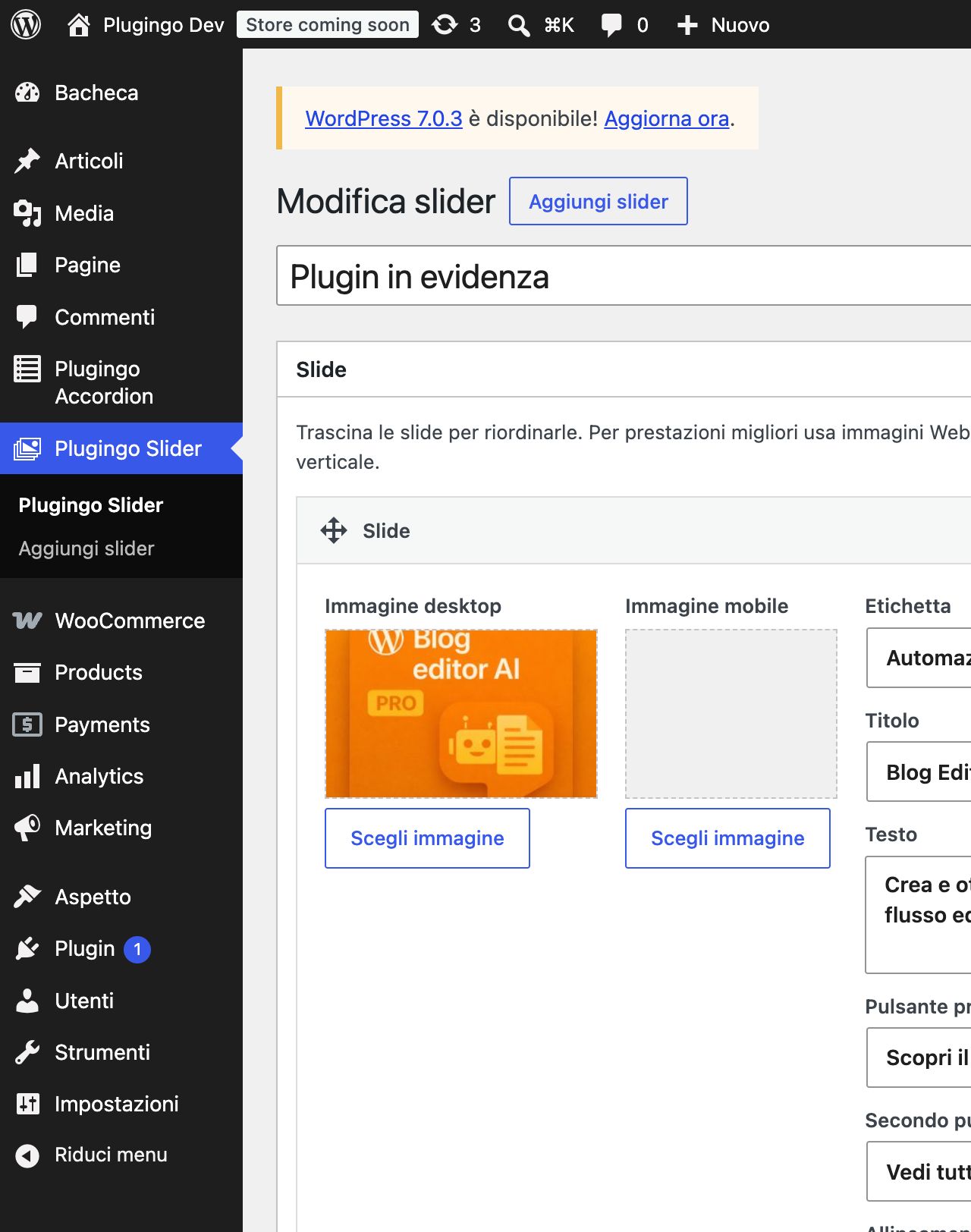Click the Aggiungi slider button near heading
Viewport: 971px width, 1232px height.
[x=599, y=201]
